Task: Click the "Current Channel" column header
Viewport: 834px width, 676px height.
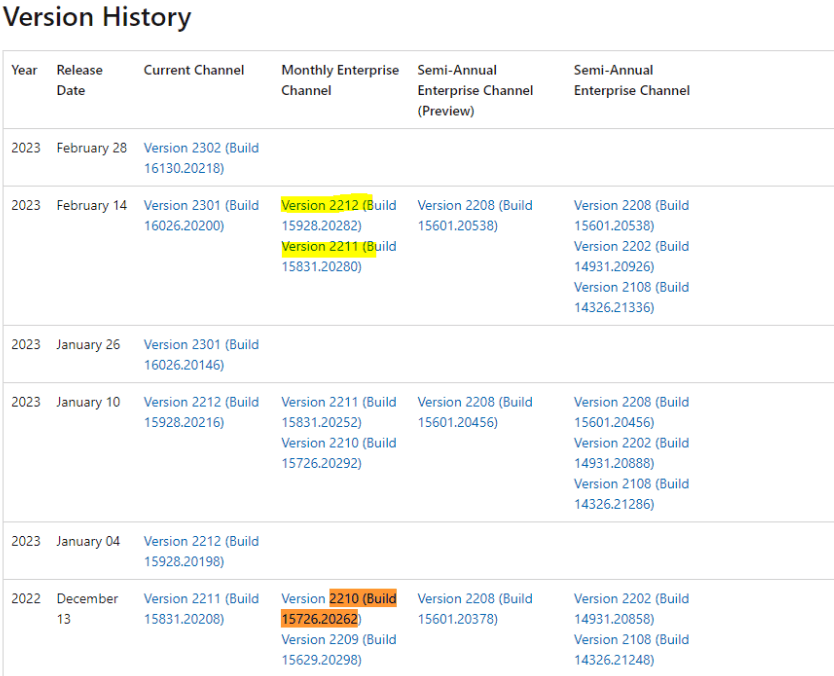Action: [194, 70]
